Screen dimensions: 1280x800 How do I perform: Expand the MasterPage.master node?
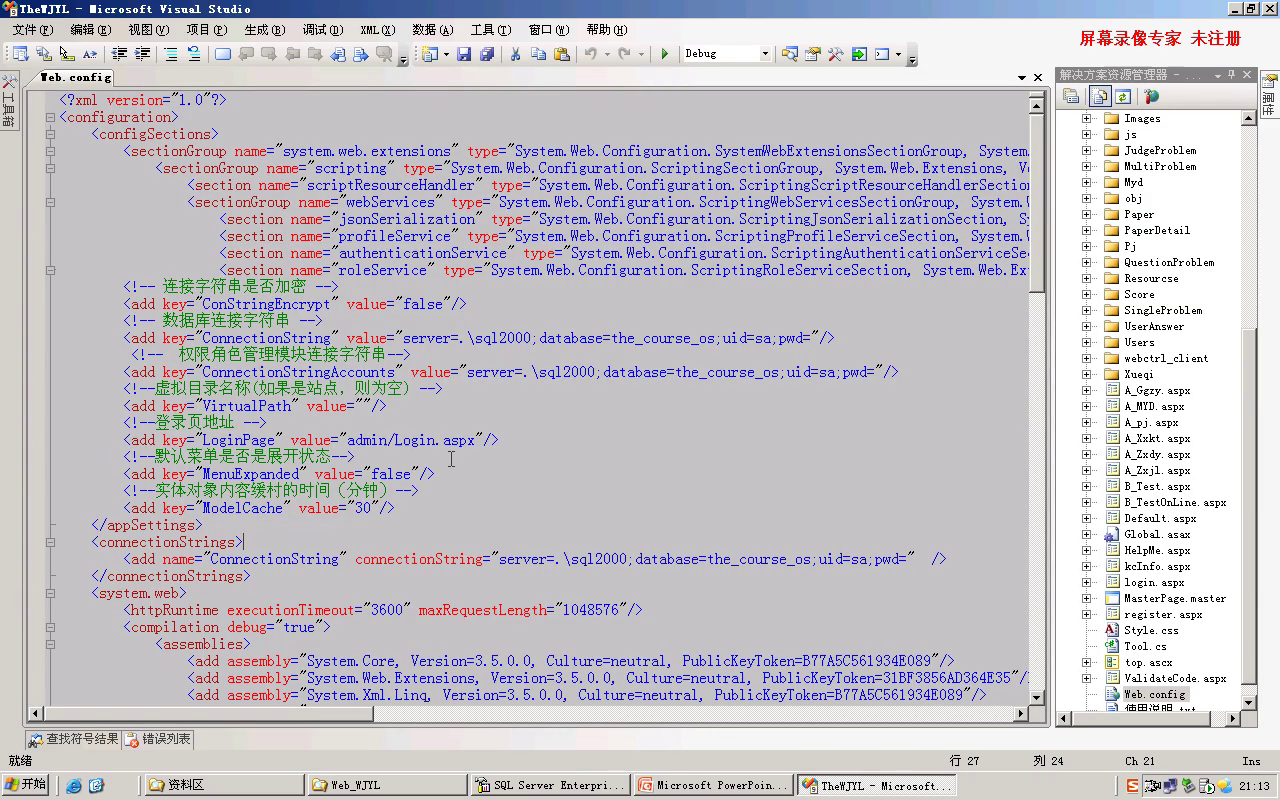point(1087,598)
